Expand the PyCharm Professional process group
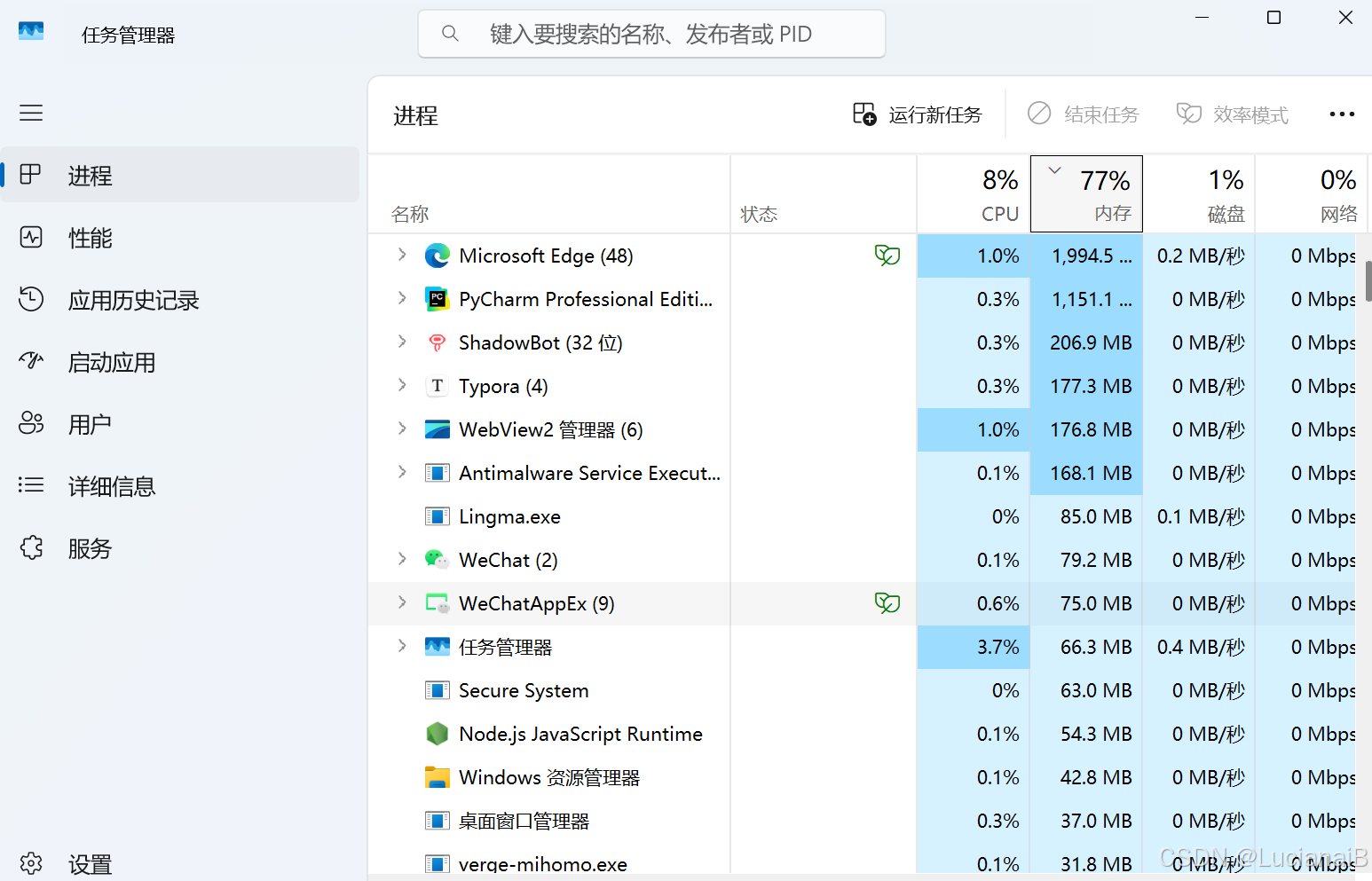This screenshot has height=881, width=1372. point(402,298)
